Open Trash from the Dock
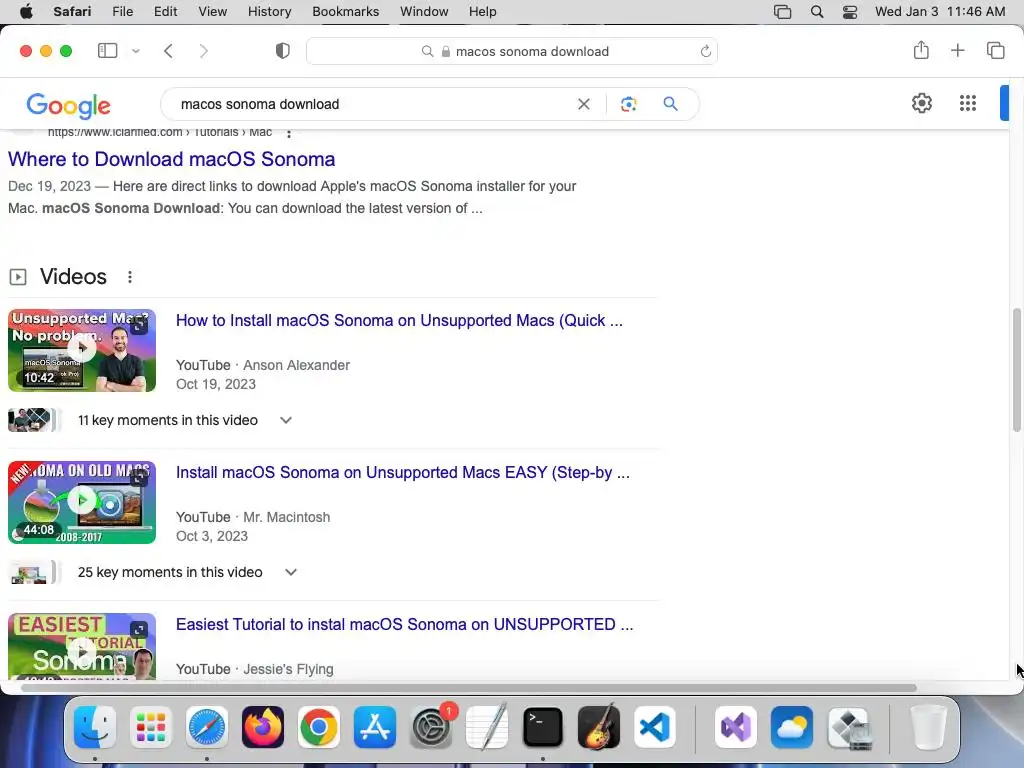 click(x=928, y=727)
